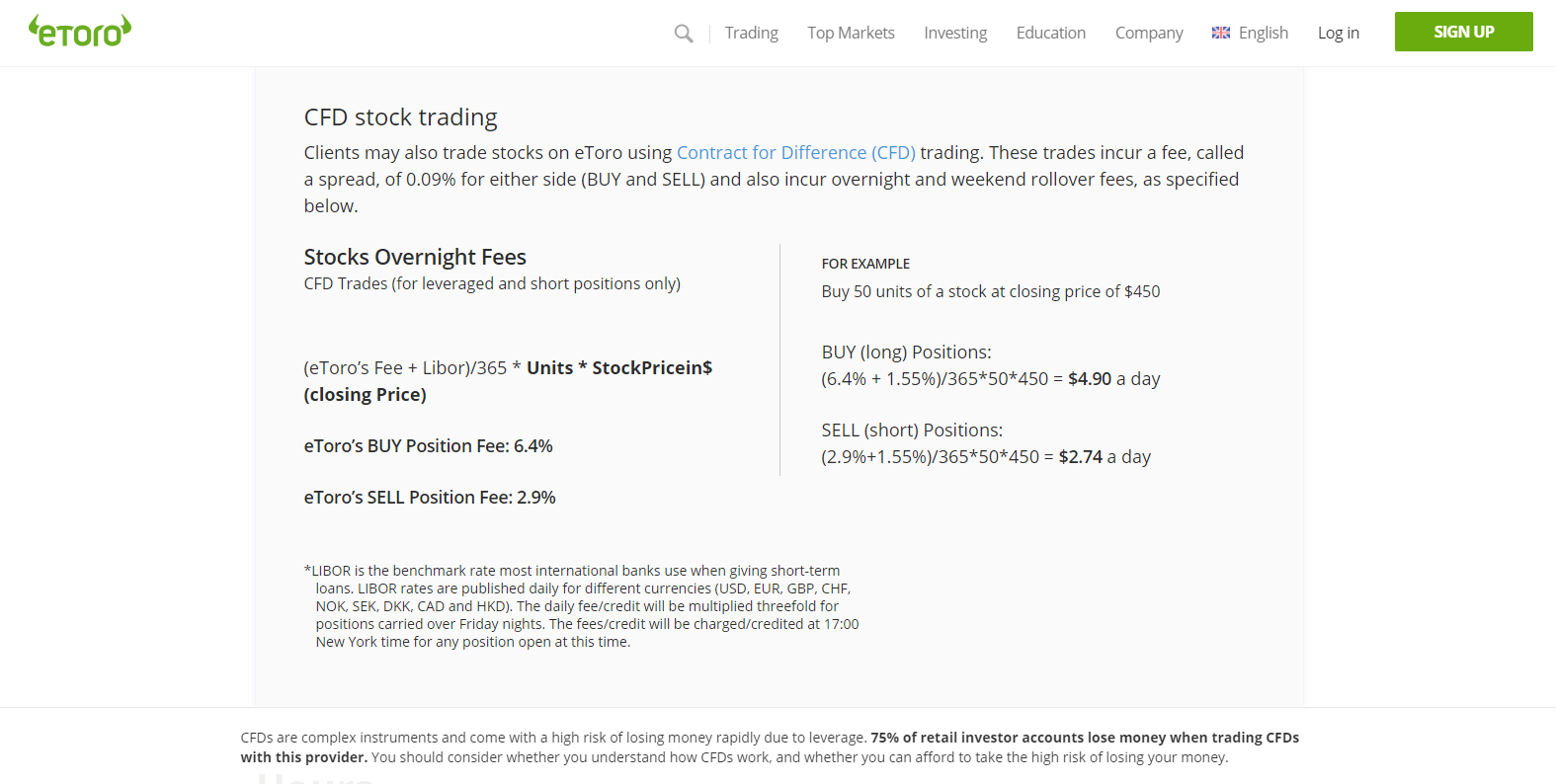Click the bold $2.74 daily fee value
This screenshot has width=1556, height=784.
pos(1080,457)
